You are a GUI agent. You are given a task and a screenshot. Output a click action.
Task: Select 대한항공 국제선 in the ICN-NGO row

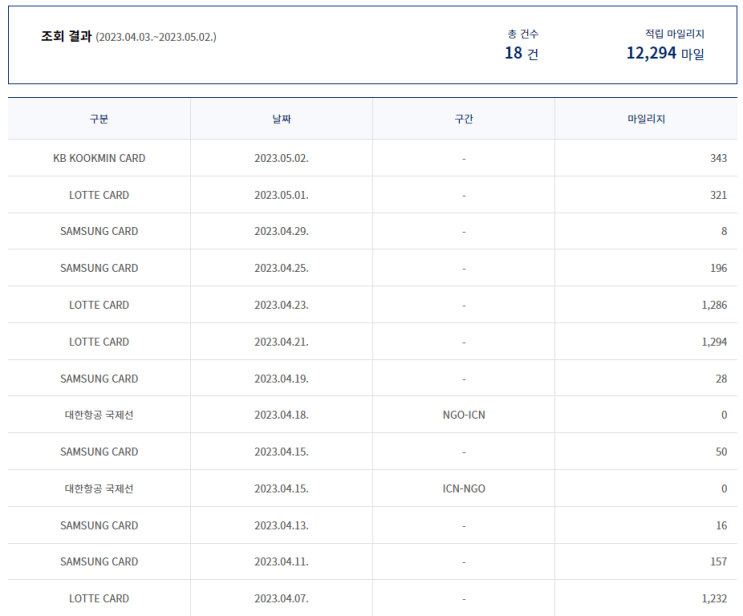(x=99, y=489)
